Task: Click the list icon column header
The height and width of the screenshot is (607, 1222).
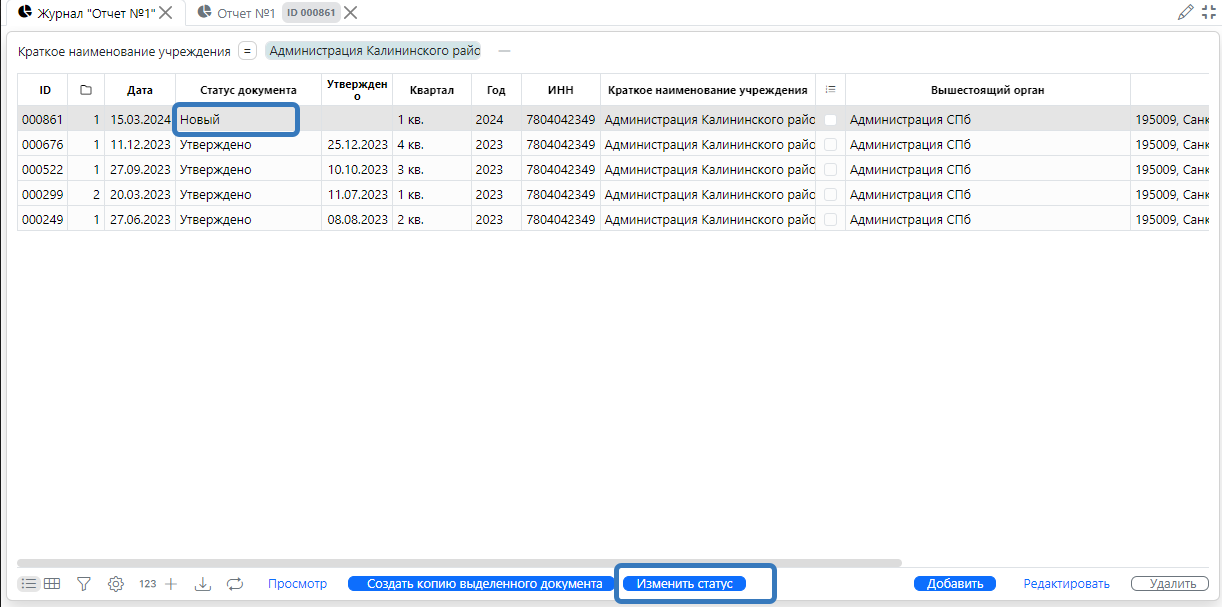Action: click(x=830, y=90)
